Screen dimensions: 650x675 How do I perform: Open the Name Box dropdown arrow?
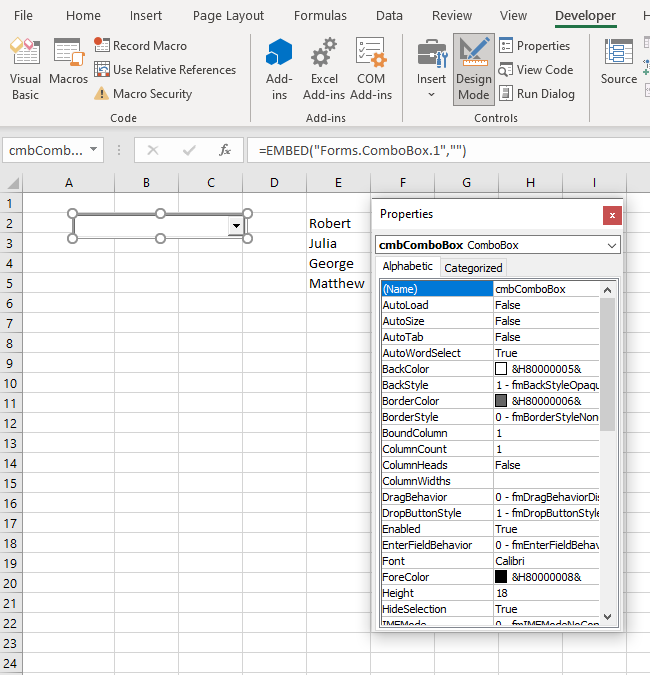click(x=94, y=150)
